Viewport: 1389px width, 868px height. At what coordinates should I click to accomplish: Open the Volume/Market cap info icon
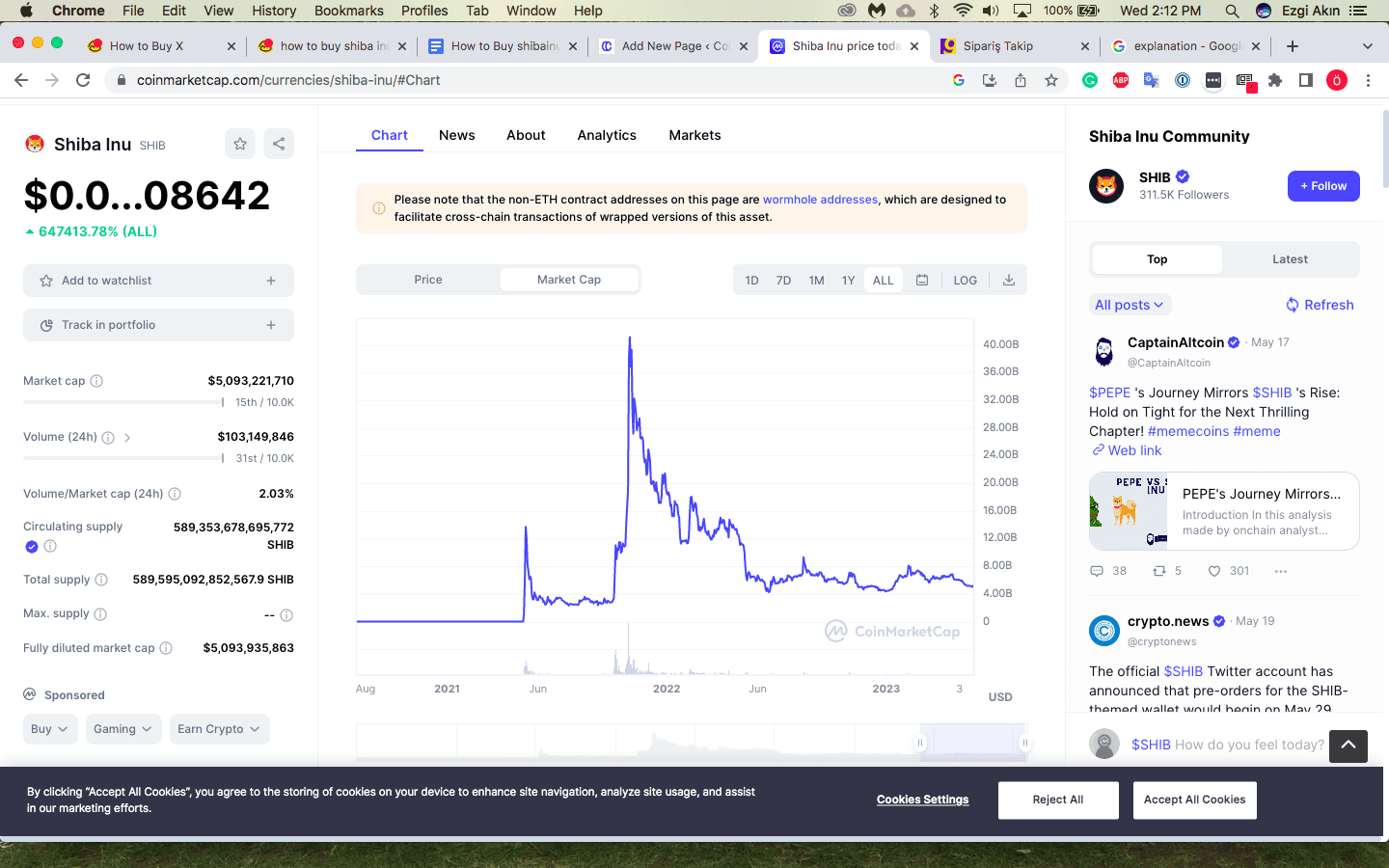tap(175, 494)
